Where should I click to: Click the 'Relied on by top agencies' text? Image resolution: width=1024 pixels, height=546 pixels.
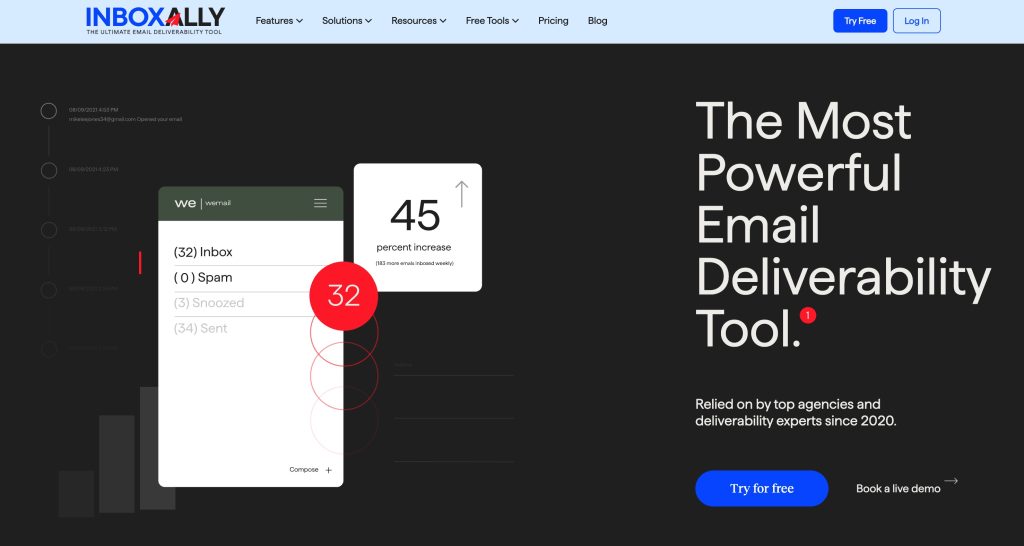pos(795,412)
